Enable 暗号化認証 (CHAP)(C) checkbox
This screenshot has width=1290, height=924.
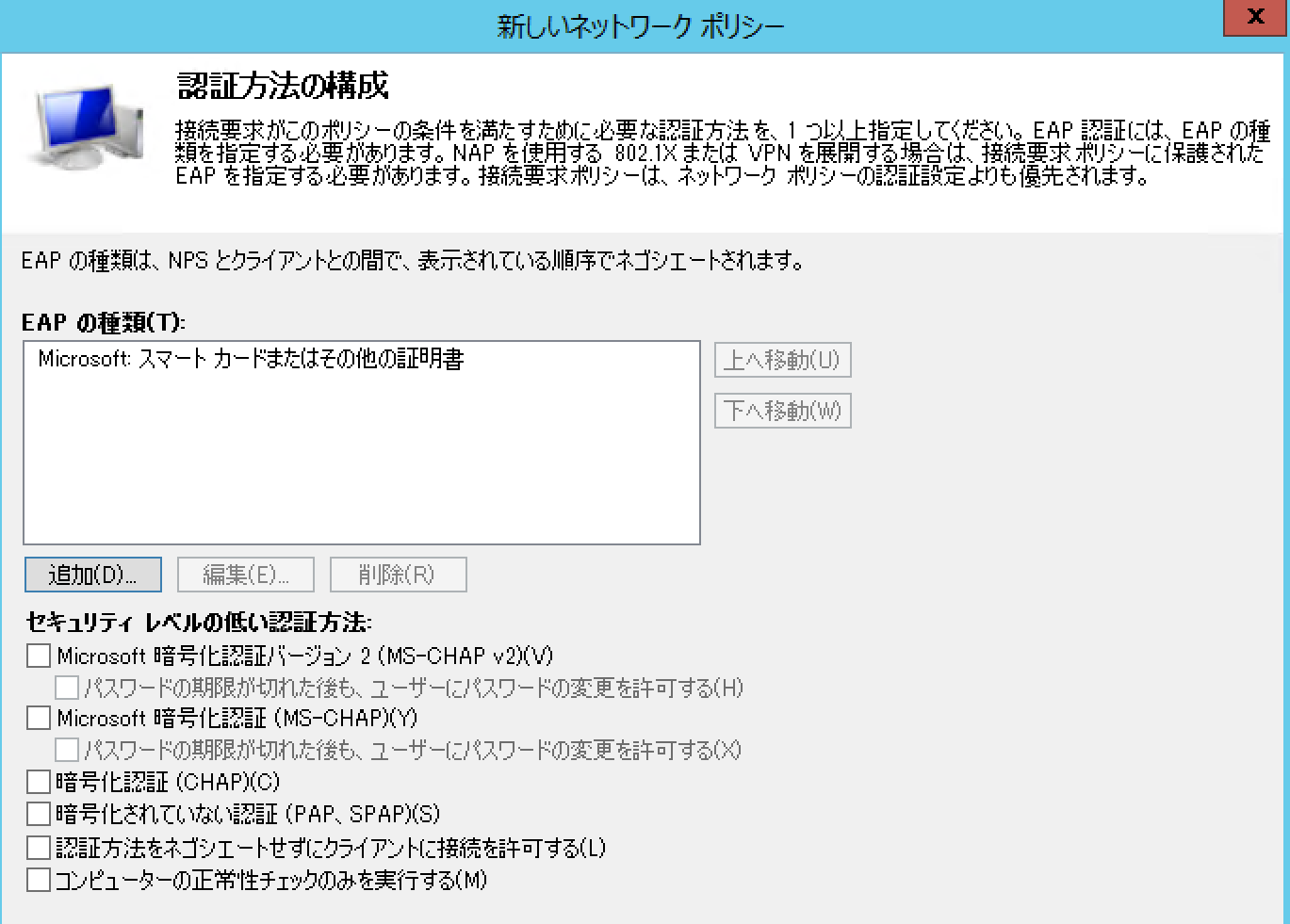39,782
